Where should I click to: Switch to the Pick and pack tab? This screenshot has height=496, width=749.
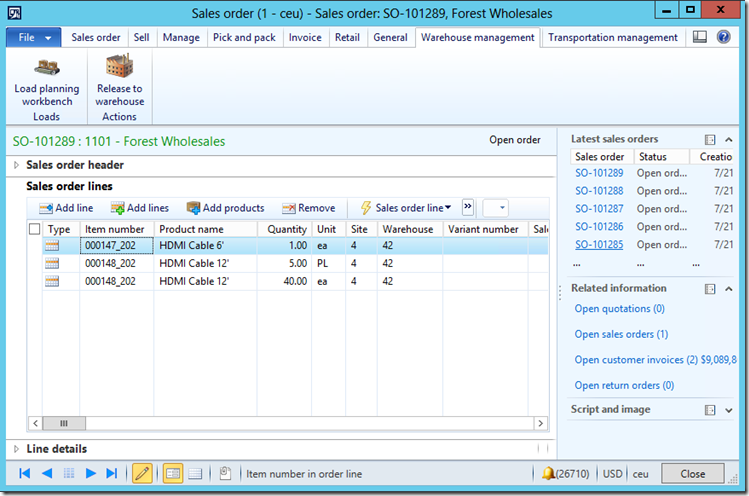coord(244,37)
